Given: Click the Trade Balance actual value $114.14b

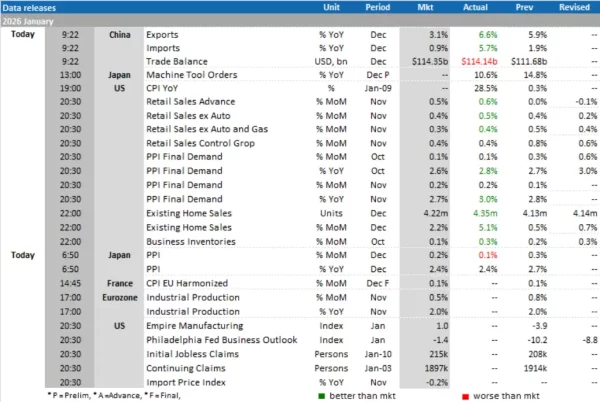Looking at the screenshot, I should point(477,60).
